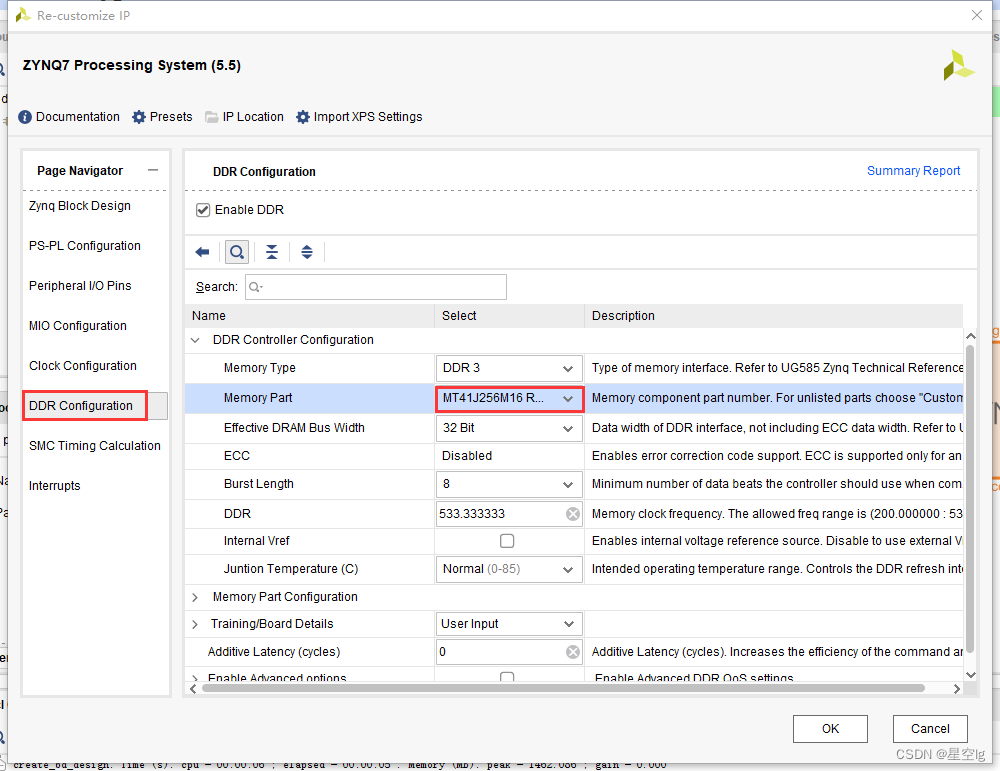This screenshot has height=771, width=1000.
Task: Click the Select column header
Action: pos(510,316)
